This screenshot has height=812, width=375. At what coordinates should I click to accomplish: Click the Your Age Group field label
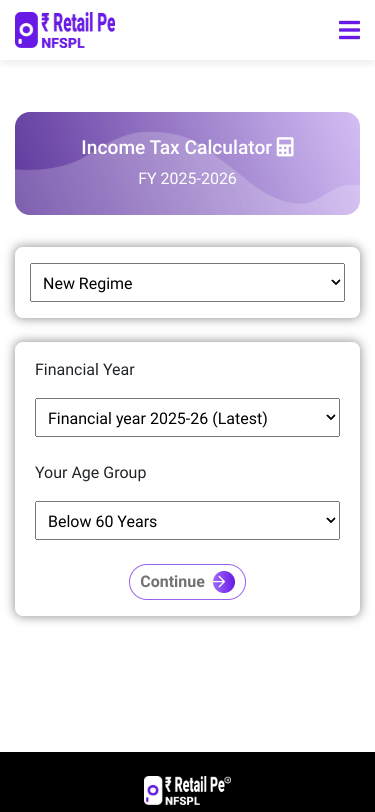tap(91, 473)
